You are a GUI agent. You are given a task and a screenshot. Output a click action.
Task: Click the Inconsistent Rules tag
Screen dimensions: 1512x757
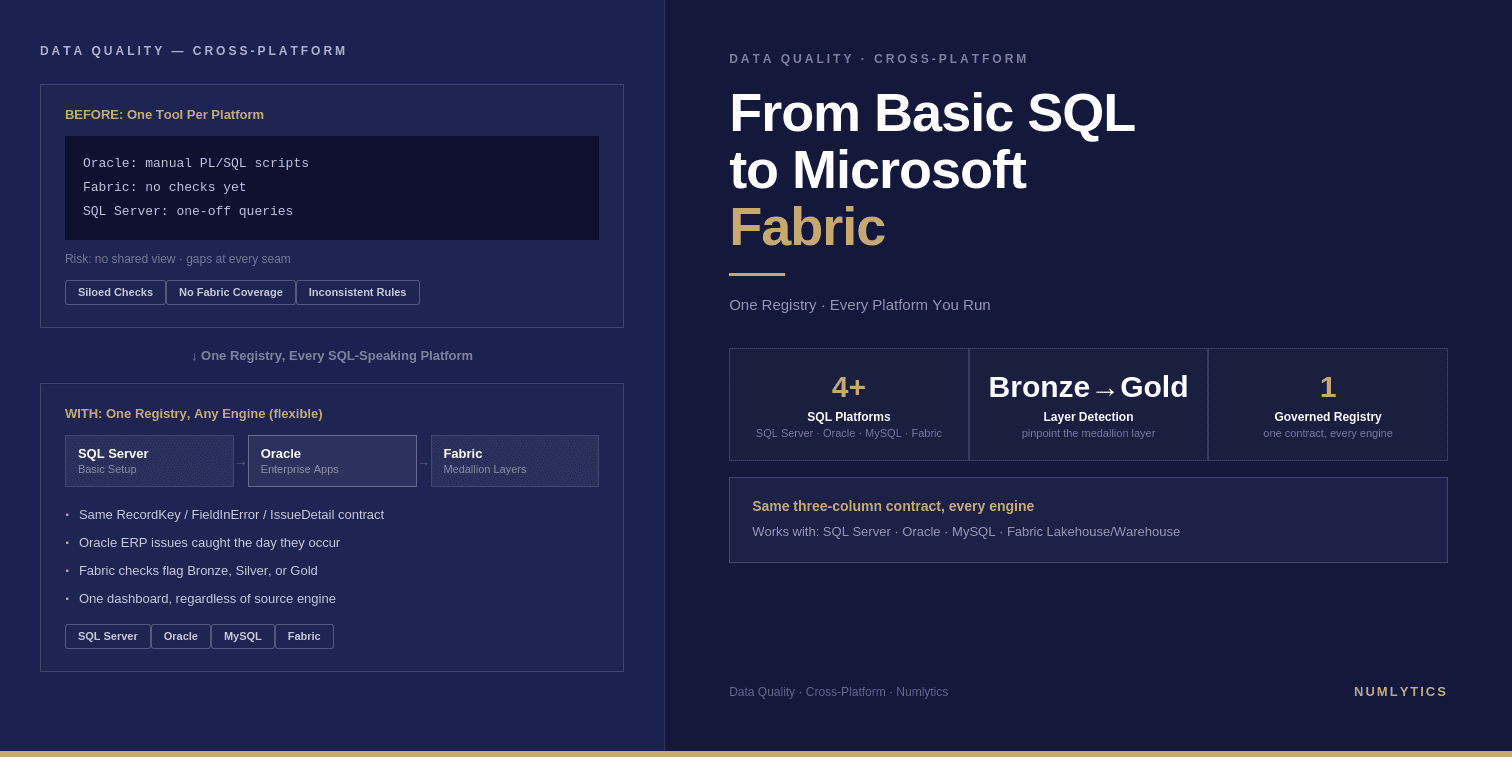click(358, 292)
